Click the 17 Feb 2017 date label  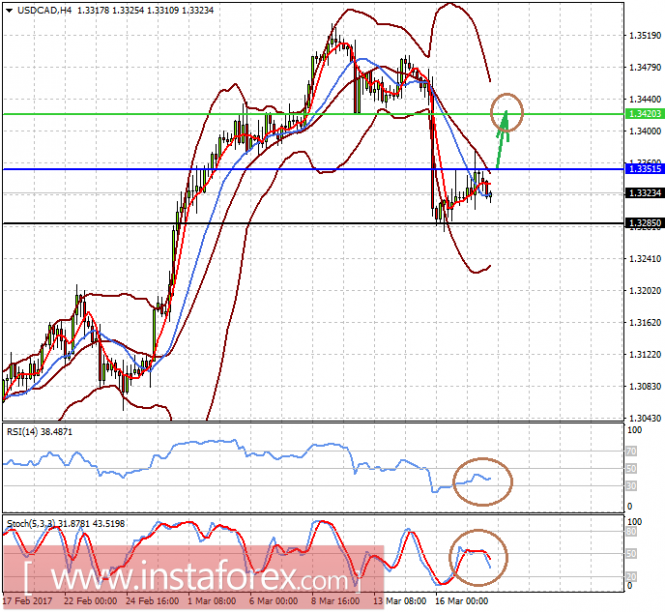(28, 601)
